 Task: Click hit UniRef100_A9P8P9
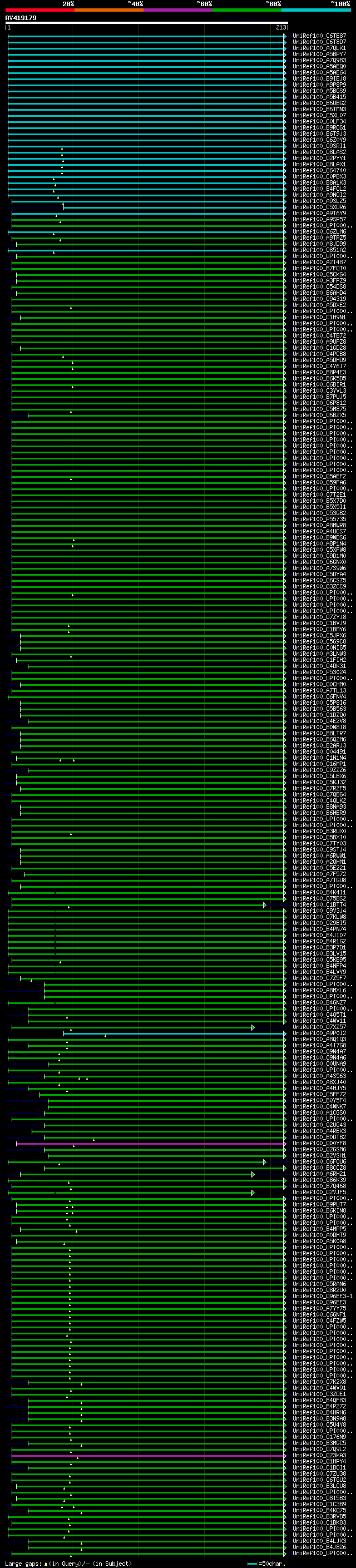tap(319, 85)
